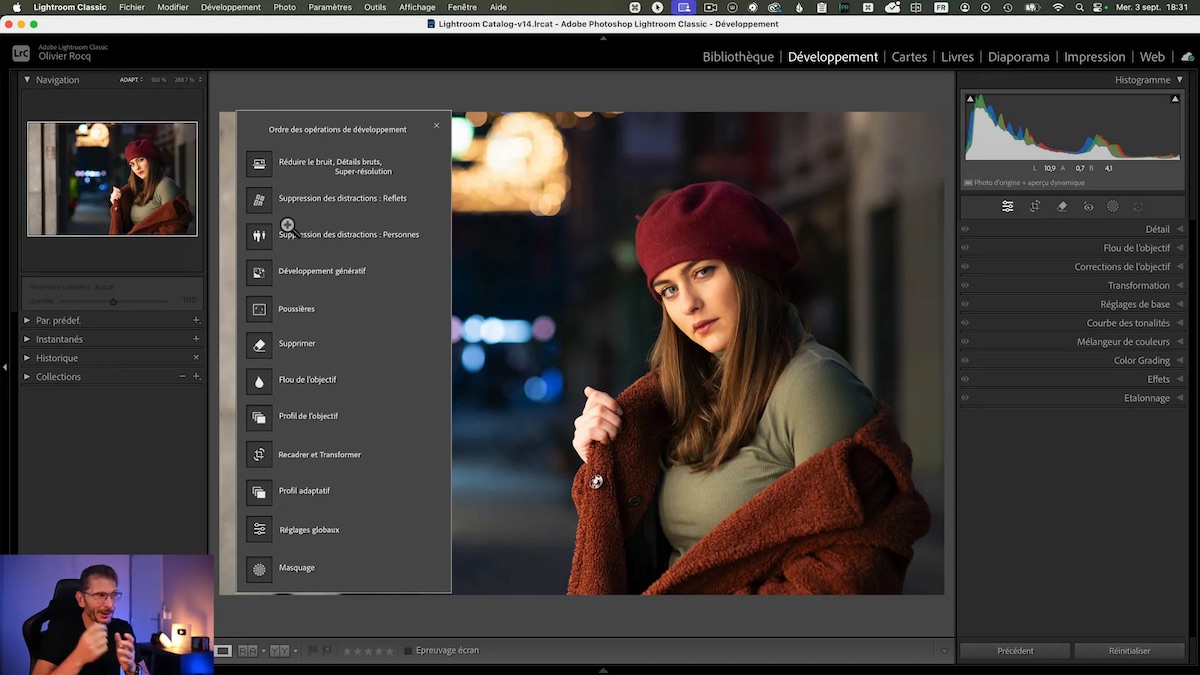The height and width of the screenshot is (675, 1200).
Task: Expand the Mélangeur de couleurs panel
Action: click(x=1180, y=342)
